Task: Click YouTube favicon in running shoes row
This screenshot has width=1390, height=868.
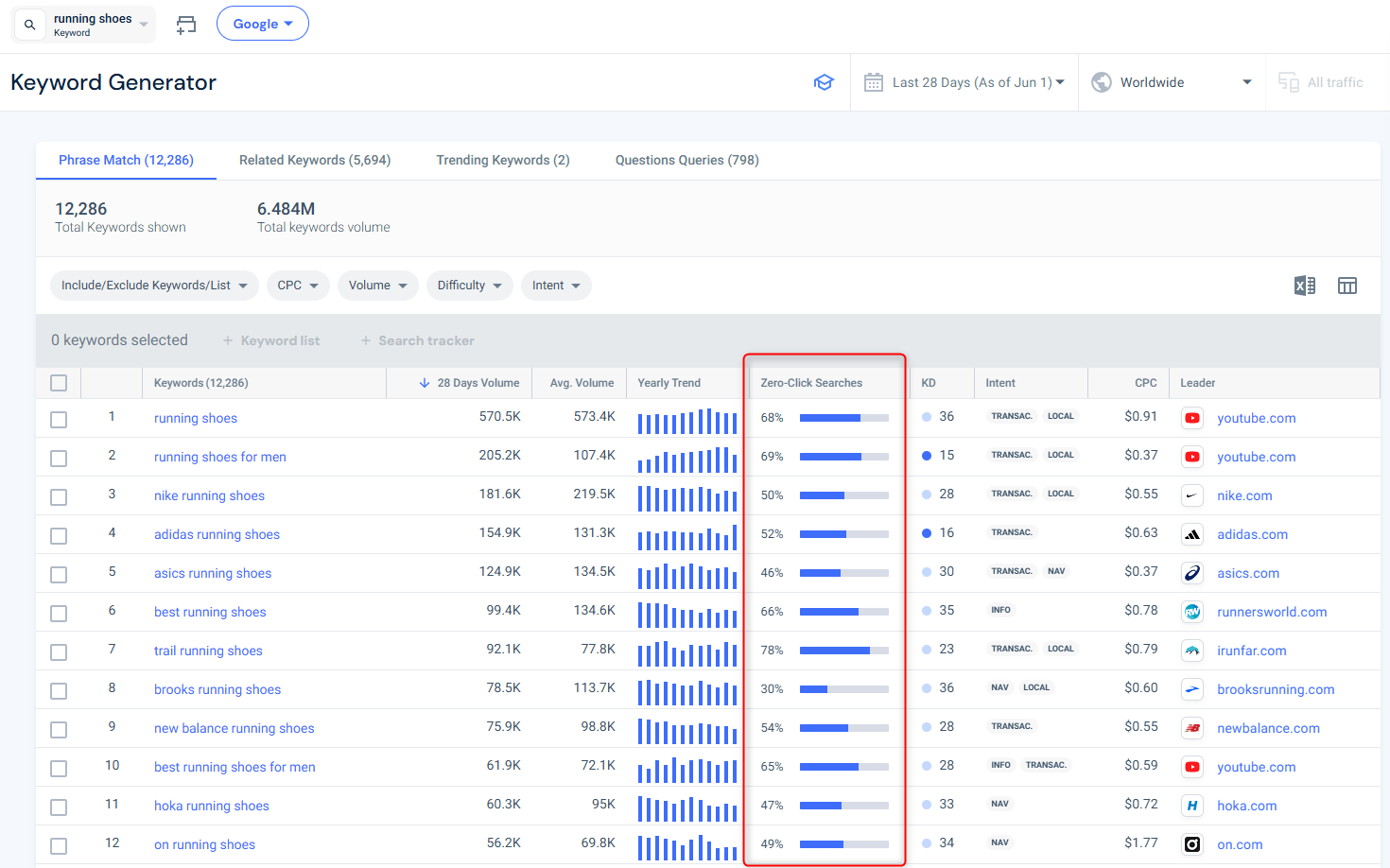Action: (1192, 418)
